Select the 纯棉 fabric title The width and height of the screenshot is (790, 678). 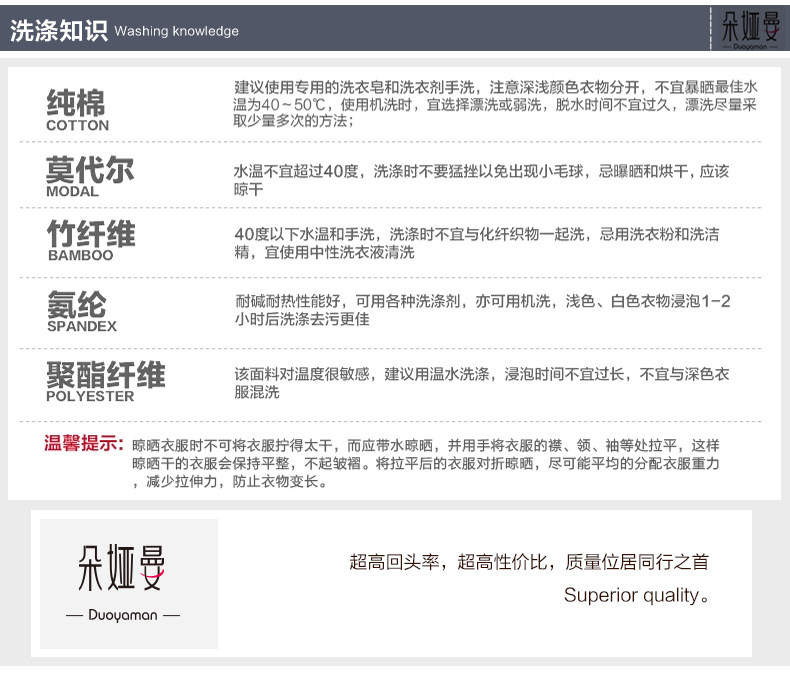(76, 102)
